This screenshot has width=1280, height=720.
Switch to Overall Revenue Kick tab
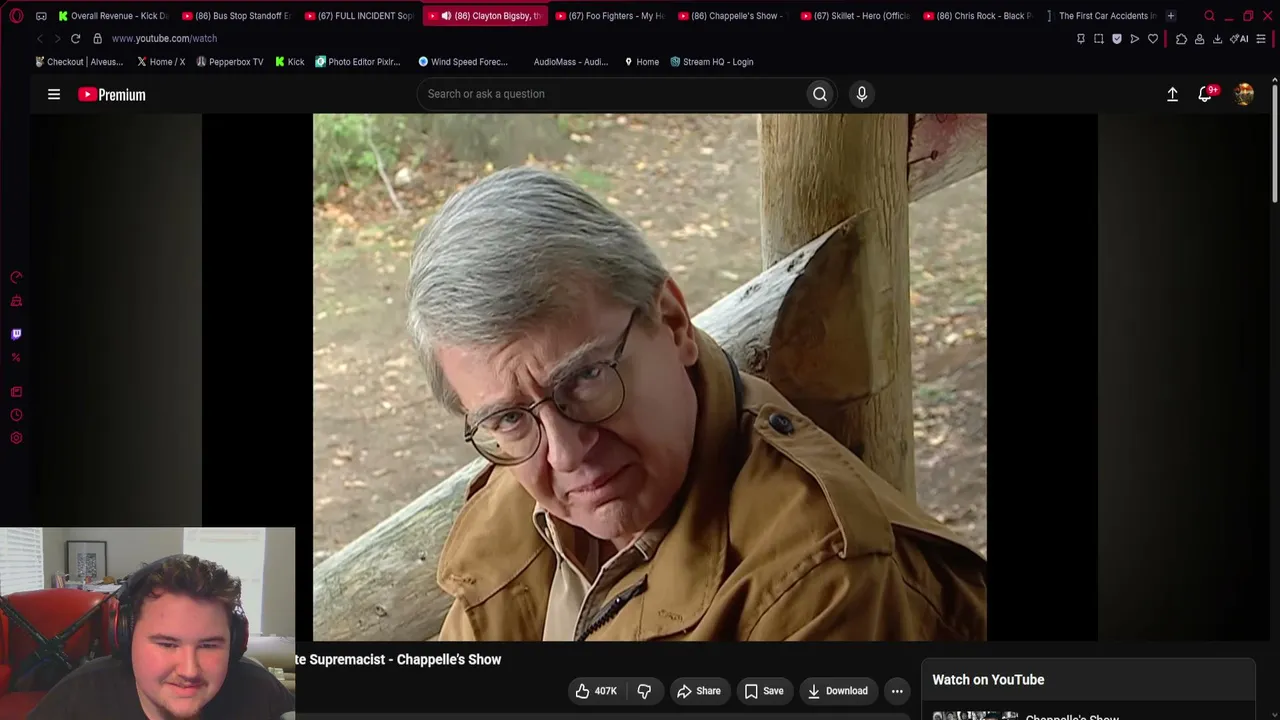pos(114,16)
